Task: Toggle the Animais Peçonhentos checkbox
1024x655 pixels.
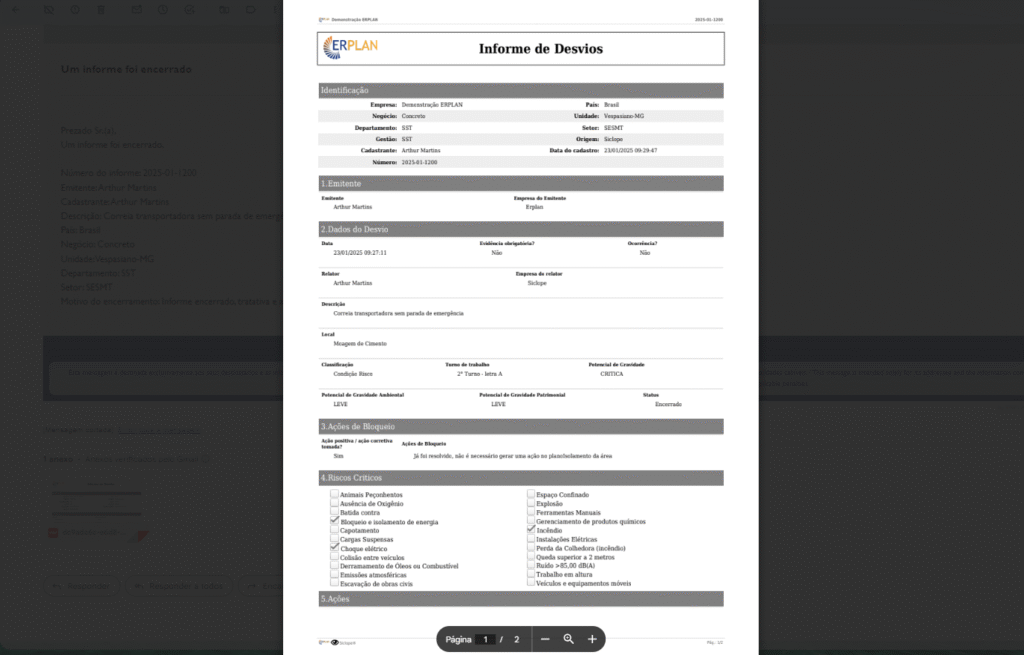Action: tap(334, 494)
